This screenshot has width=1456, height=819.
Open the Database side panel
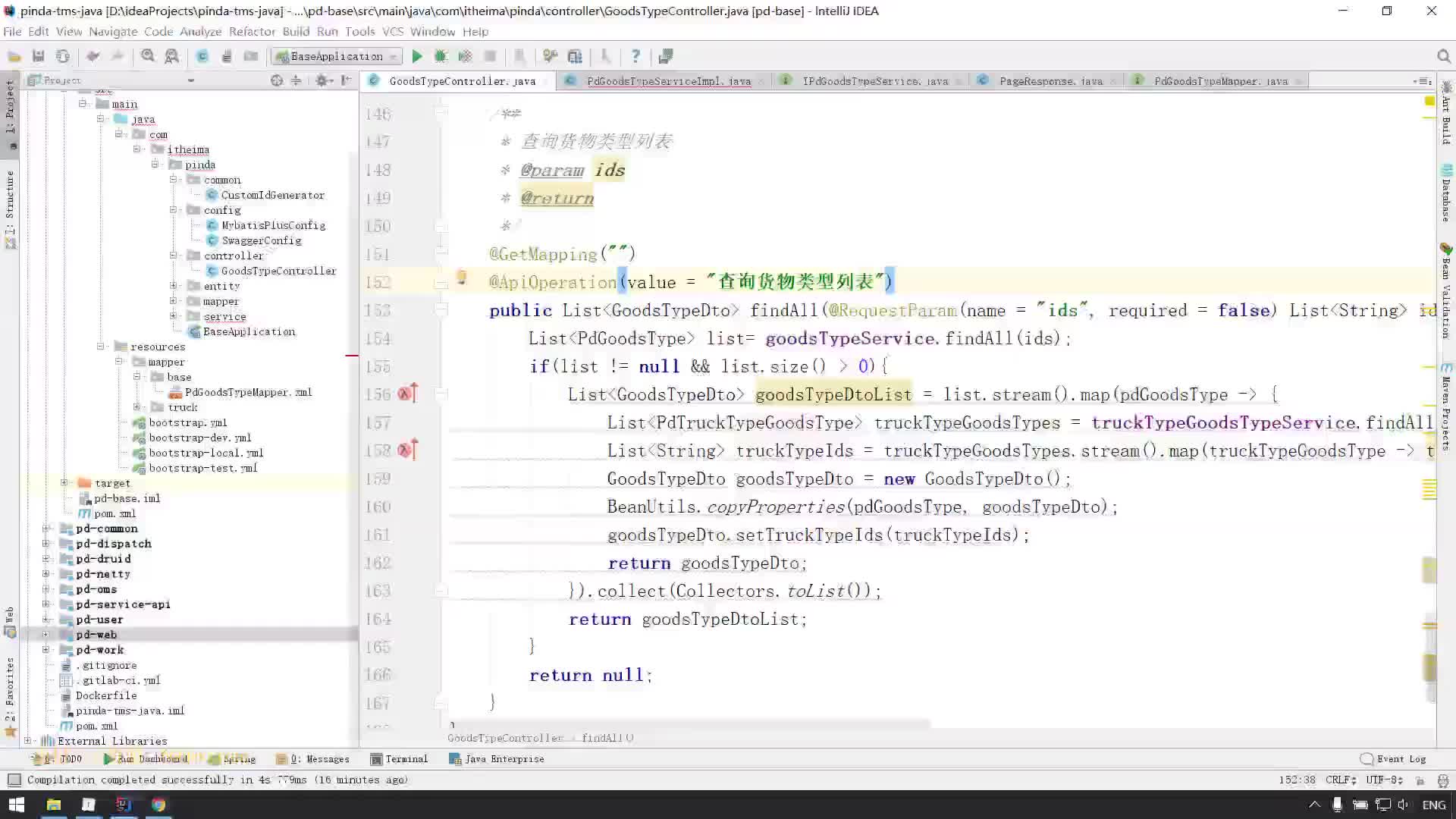coord(1446,193)
